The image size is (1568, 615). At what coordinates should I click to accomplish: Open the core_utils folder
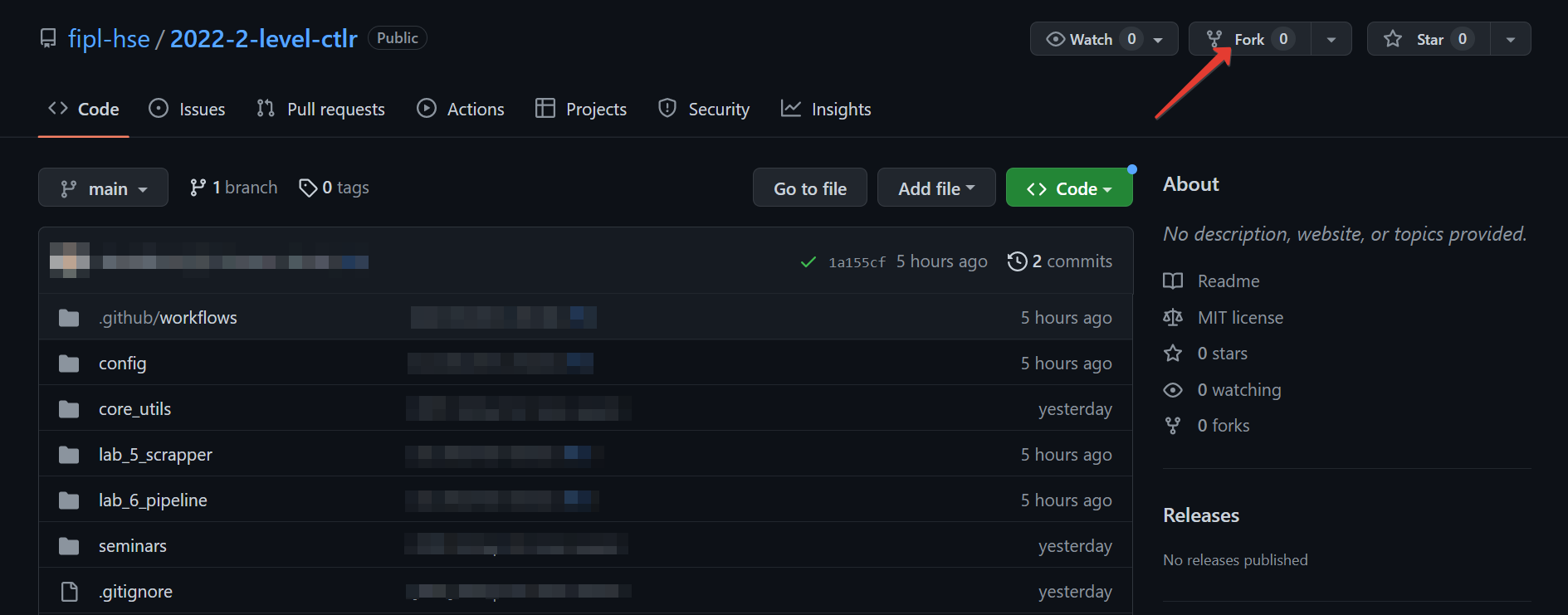click(134, 409)
